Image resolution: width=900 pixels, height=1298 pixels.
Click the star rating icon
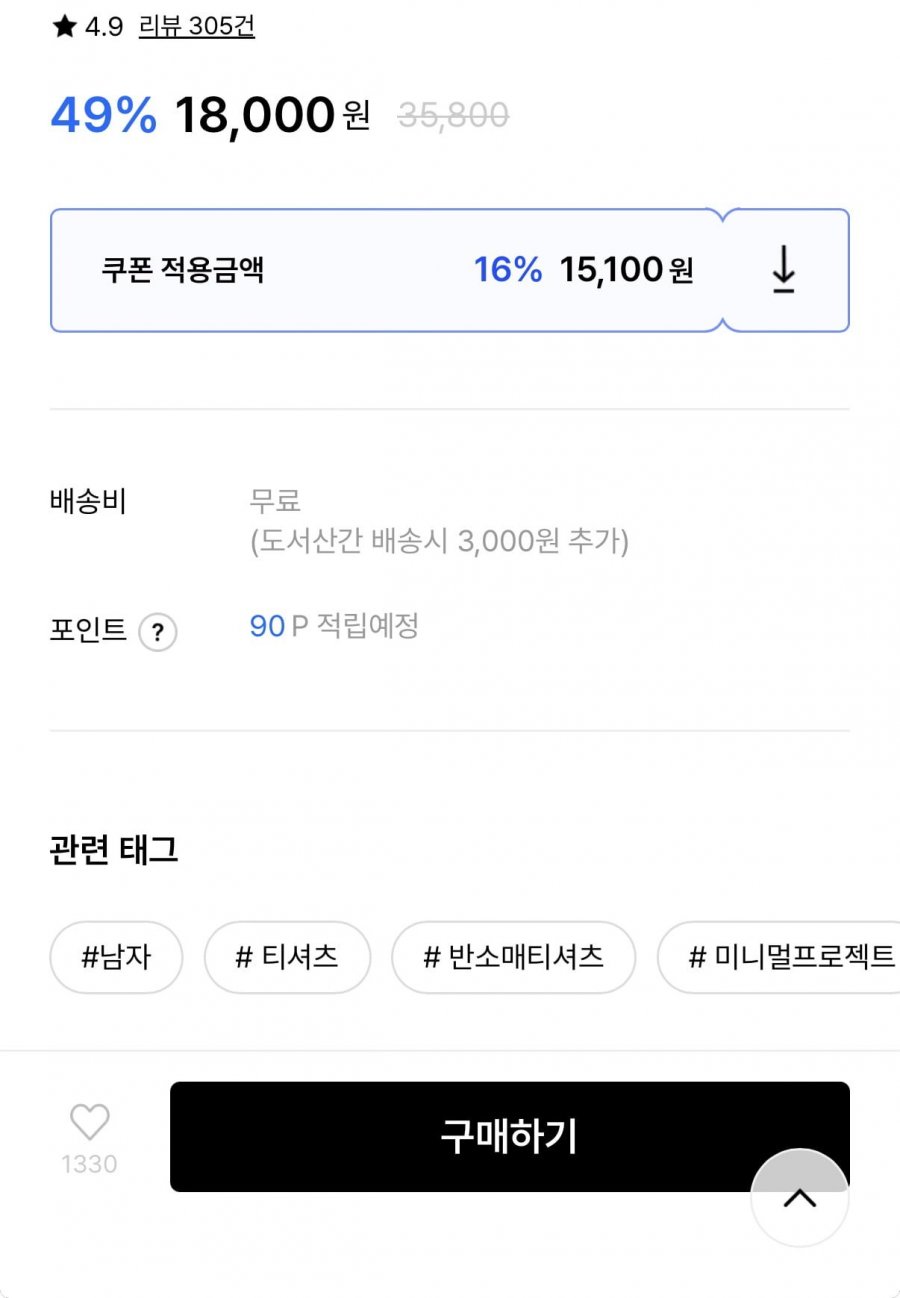(x=64, y=27)
